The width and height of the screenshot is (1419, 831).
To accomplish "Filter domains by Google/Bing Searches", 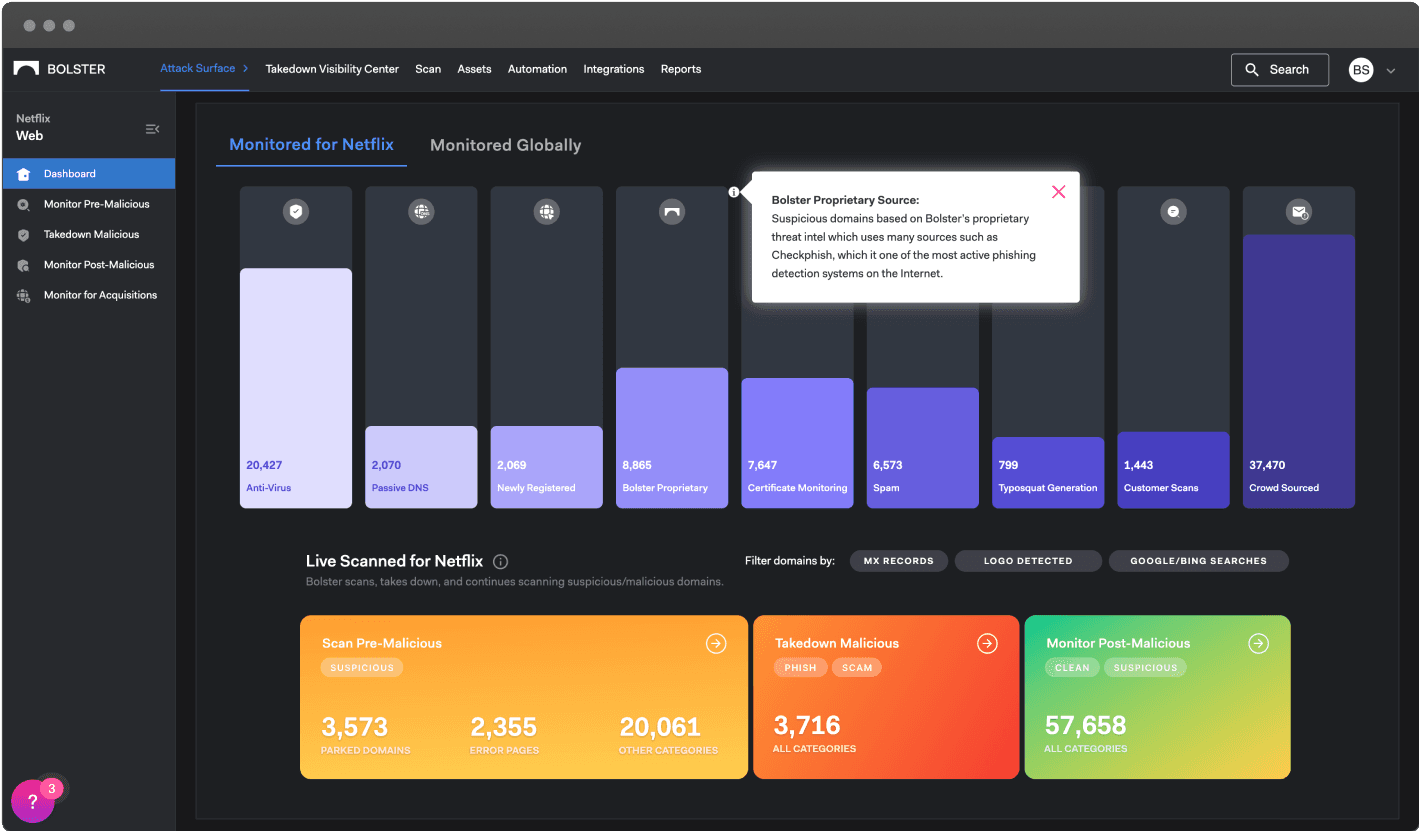I will coord(1198,561).
